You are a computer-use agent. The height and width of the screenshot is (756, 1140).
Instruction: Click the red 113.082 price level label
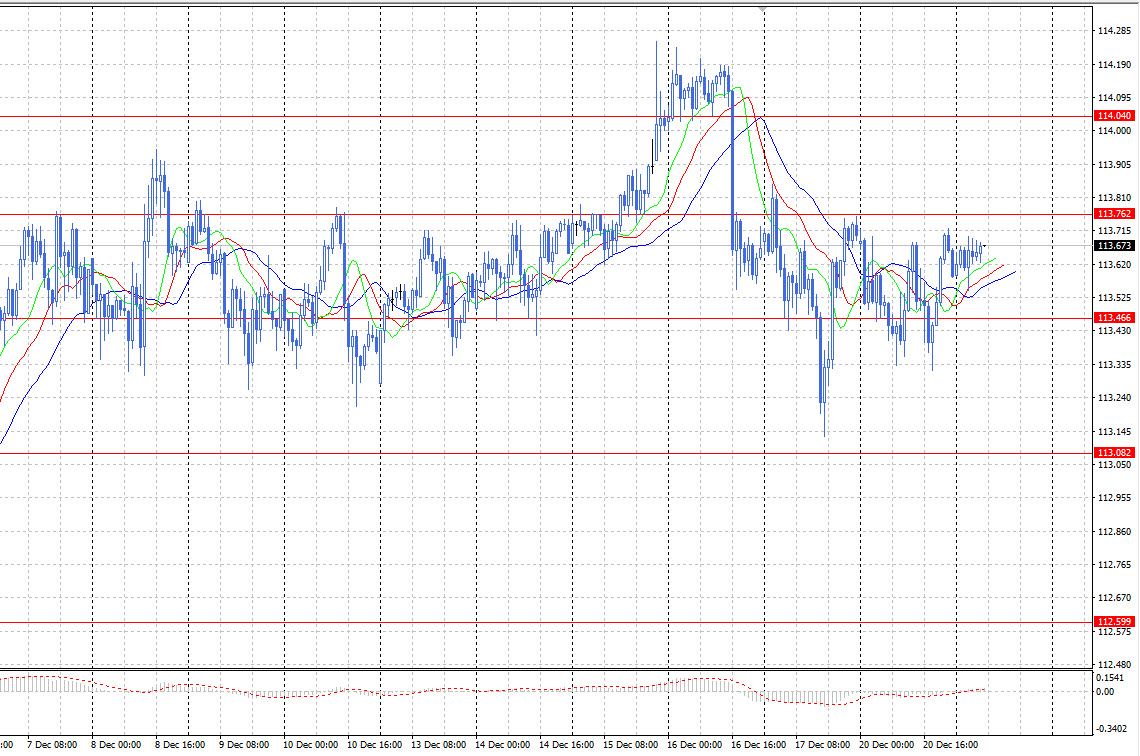pos(1114,452)
